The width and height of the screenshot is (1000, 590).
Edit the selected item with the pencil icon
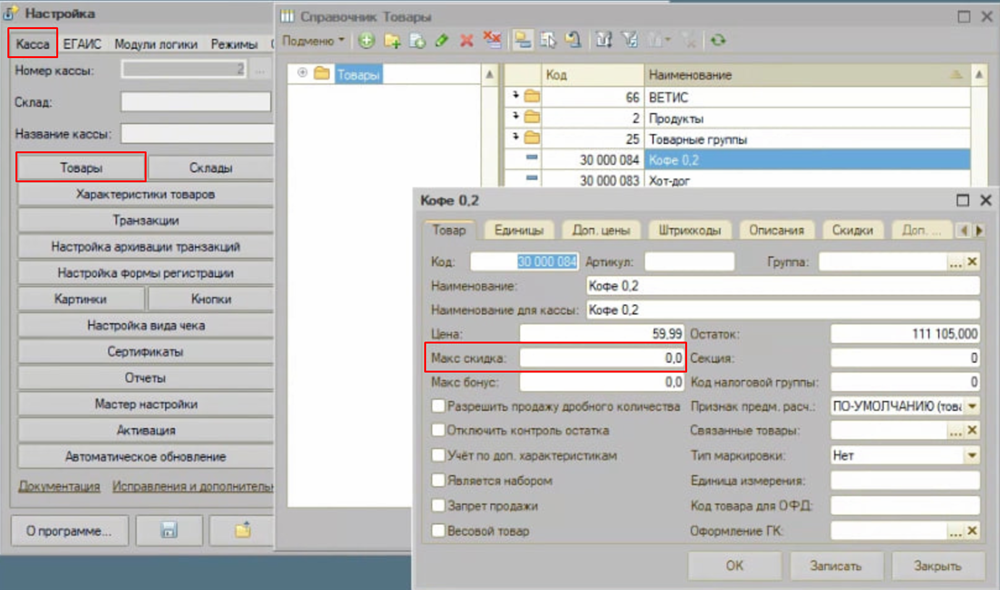point(441,41)
